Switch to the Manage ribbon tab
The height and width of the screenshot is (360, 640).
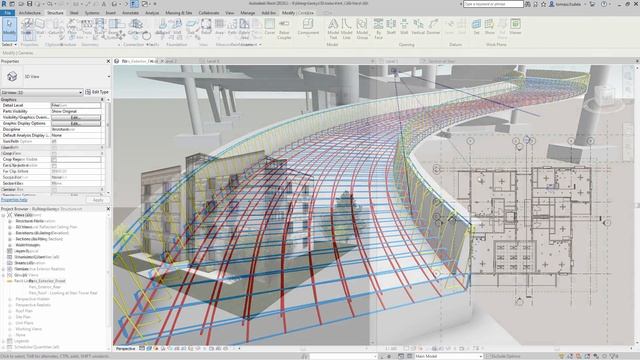tap(247, 13)
